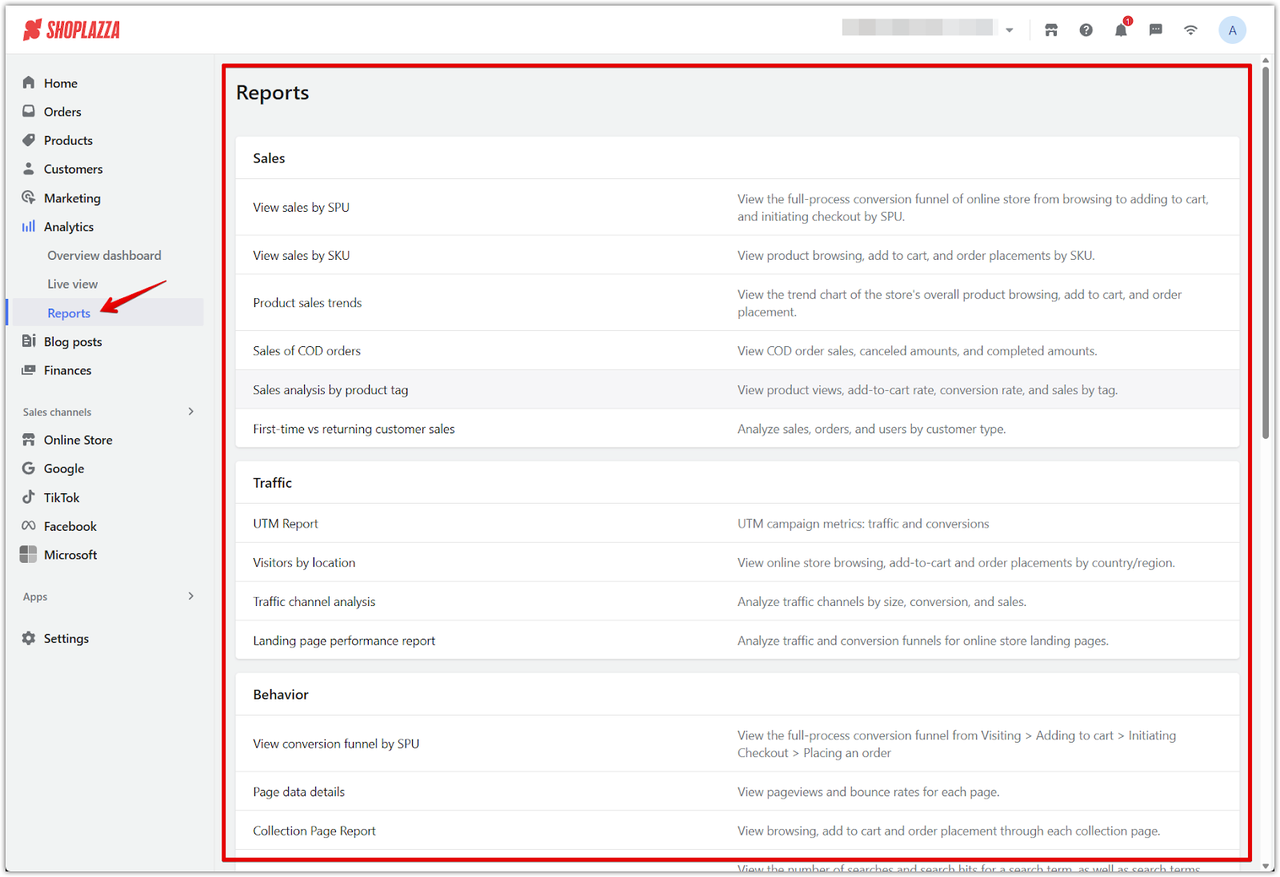Expand the Apps section chevron
The image size is (1280, 877).
click(x=191, y=596)
